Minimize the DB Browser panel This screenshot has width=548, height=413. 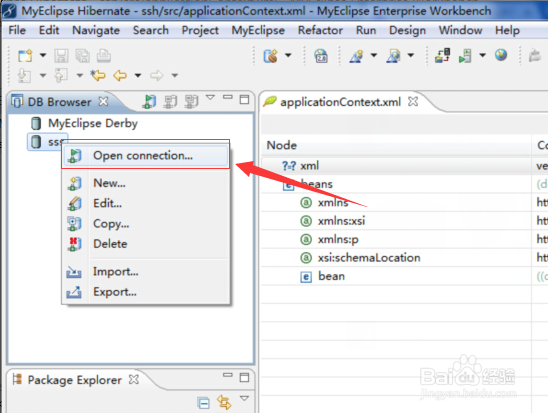click(x=228, y=97)
